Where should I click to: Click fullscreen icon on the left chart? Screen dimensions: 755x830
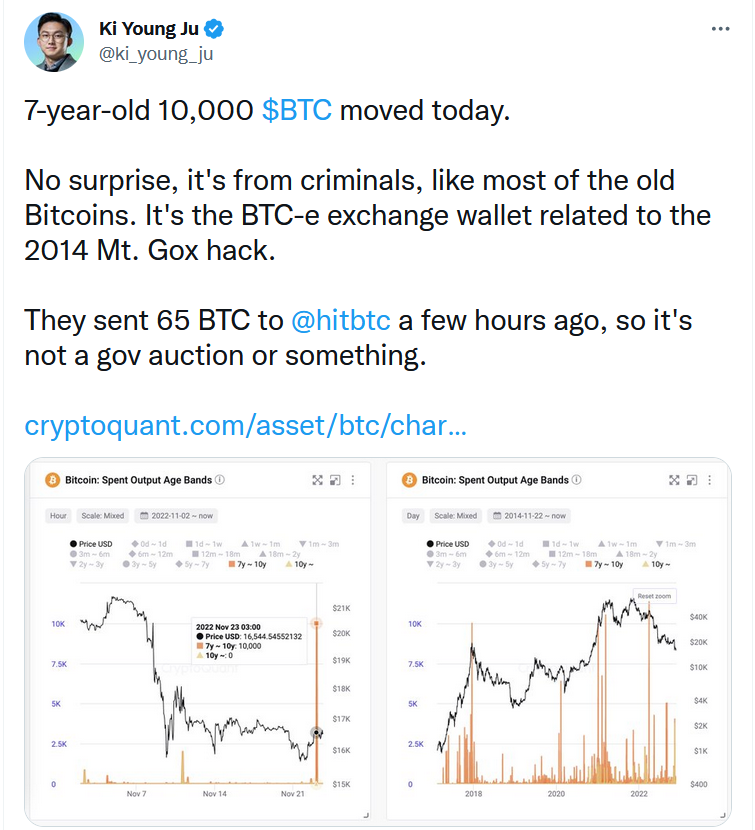click(318, 480)
